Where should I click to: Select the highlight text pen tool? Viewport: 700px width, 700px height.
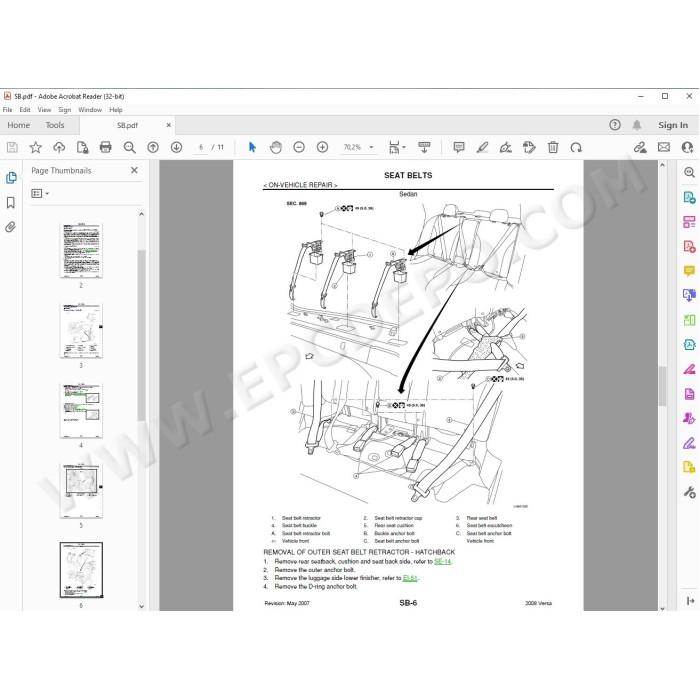click(482, 147)
